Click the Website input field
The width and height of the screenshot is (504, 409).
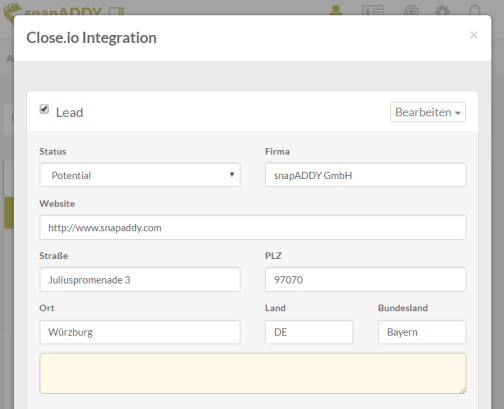point(253,227)
